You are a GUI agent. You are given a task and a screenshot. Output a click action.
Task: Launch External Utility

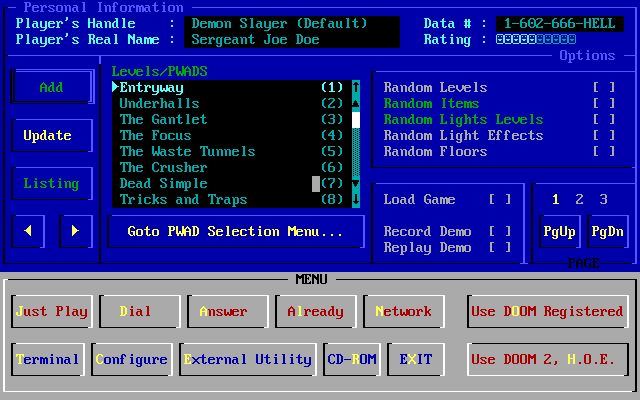click(x=248, y=359)
